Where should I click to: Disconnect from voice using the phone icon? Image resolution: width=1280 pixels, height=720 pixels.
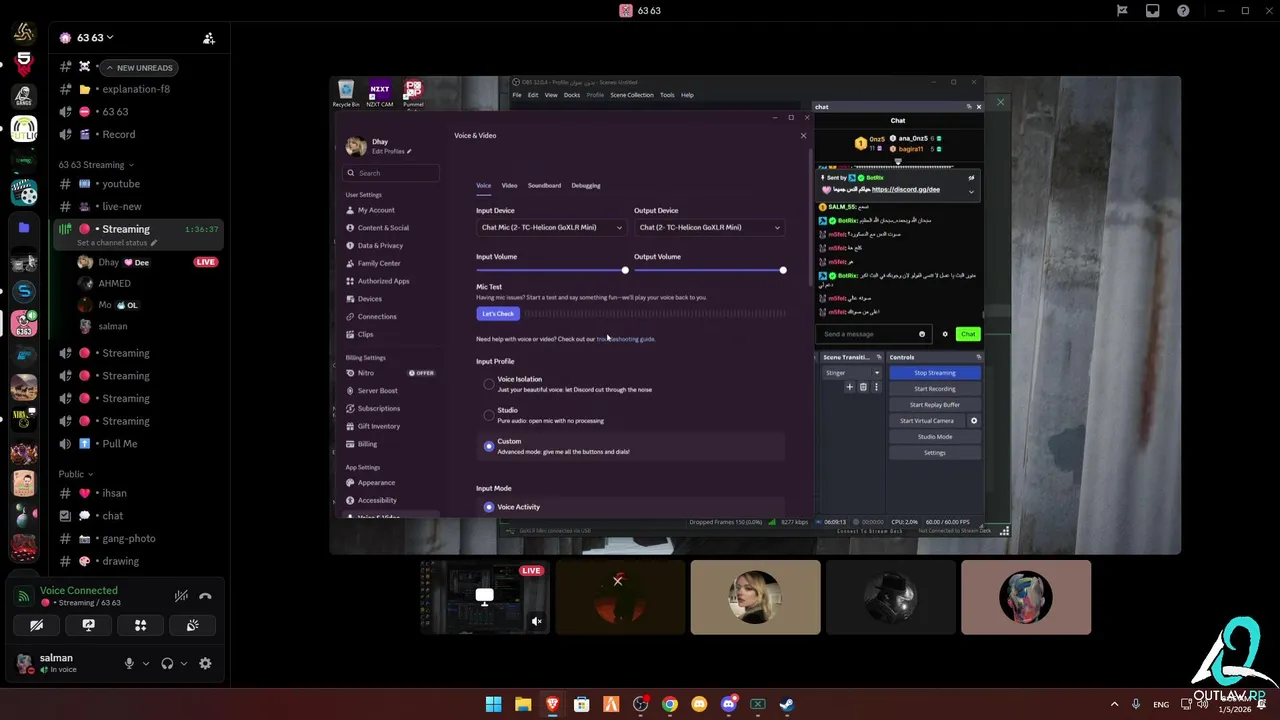(205, 596)
